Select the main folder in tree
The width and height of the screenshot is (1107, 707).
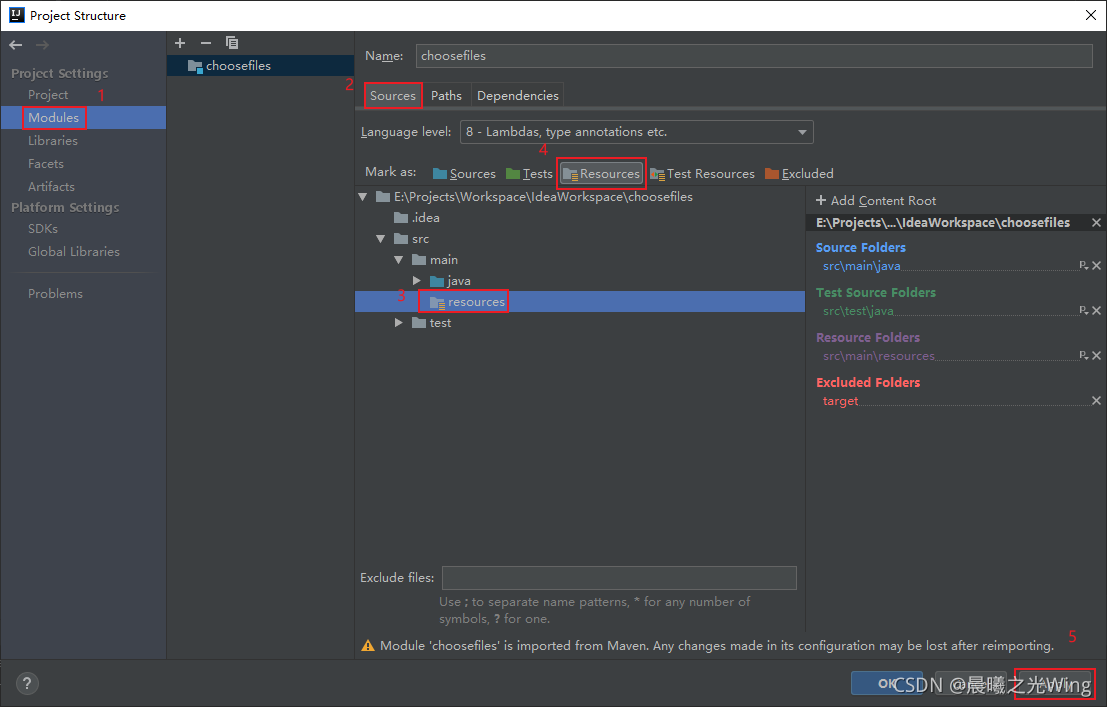point(435,260)
